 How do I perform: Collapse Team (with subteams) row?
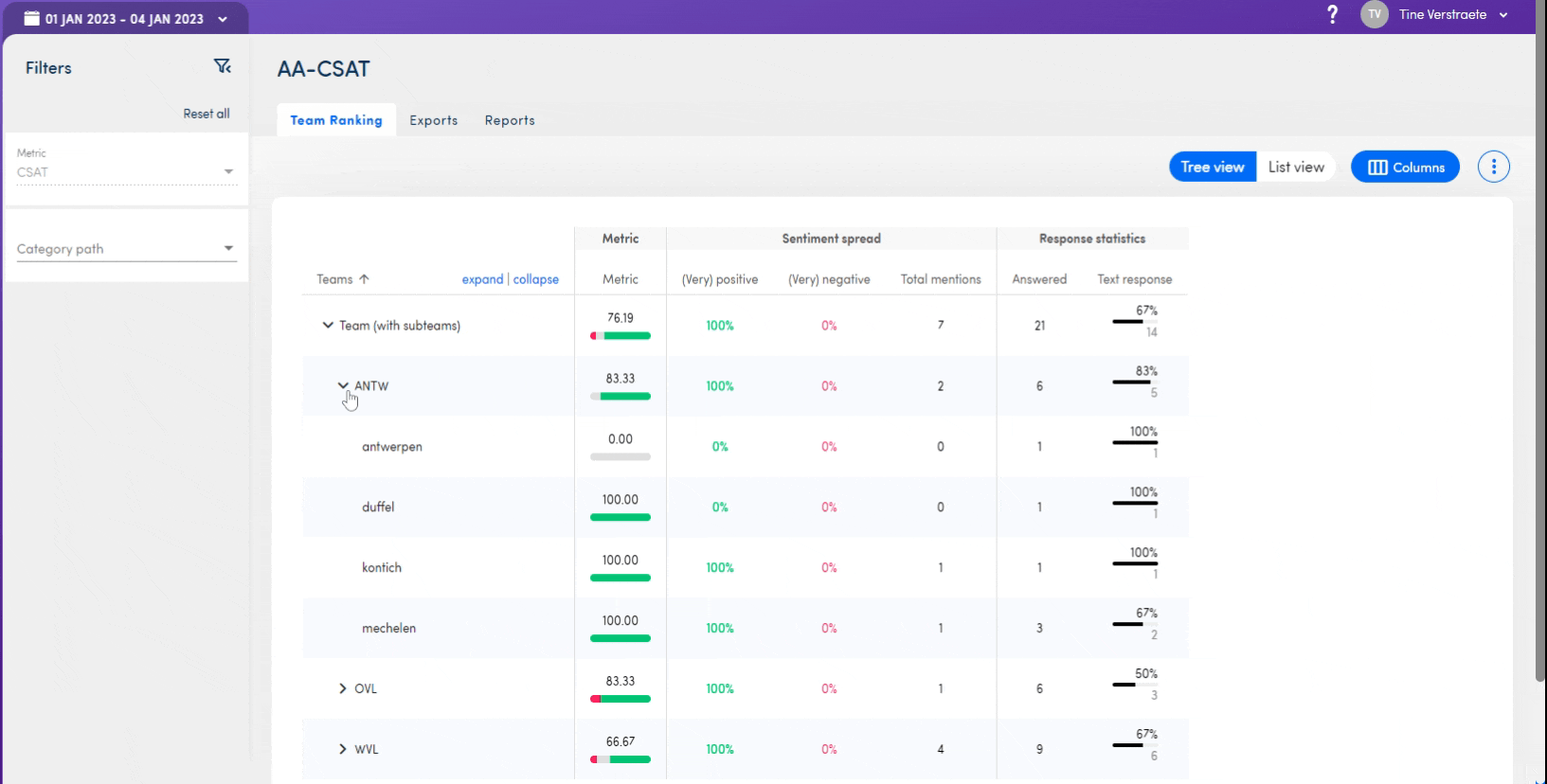click(328, 325)
